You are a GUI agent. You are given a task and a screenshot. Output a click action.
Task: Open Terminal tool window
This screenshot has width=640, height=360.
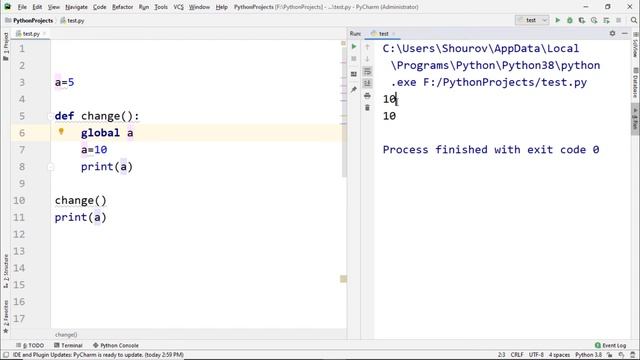coord(68,345)
